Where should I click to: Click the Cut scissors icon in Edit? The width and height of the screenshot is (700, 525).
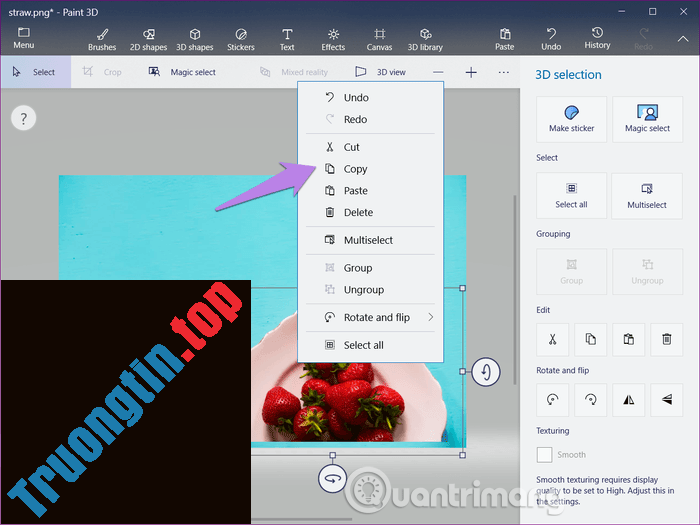tap(553, 340)
